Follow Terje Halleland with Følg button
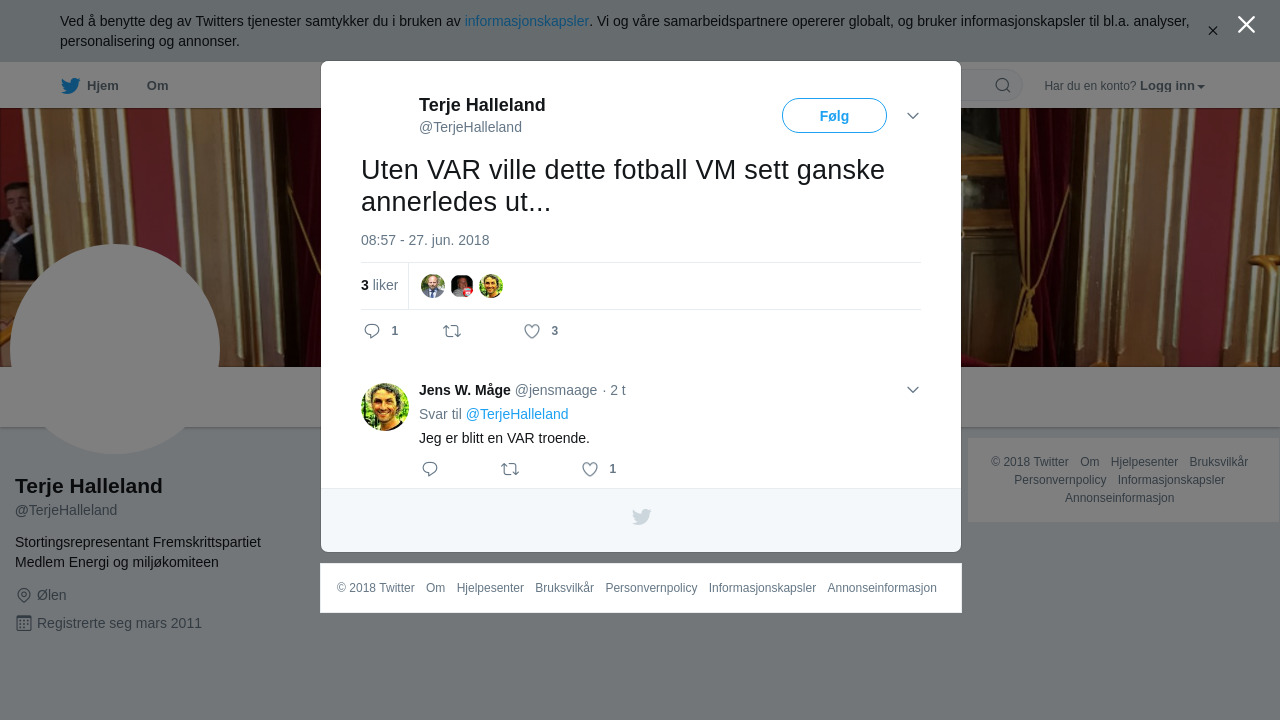 (834, 116)
